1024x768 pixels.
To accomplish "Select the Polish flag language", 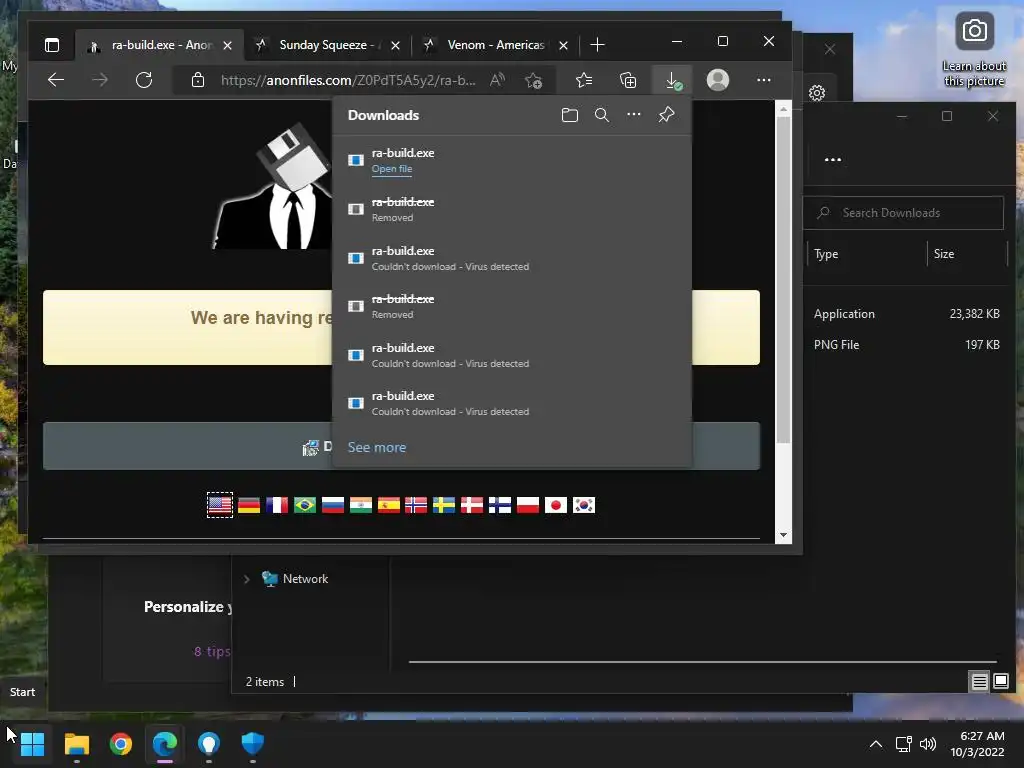I will tap(528, 505).
